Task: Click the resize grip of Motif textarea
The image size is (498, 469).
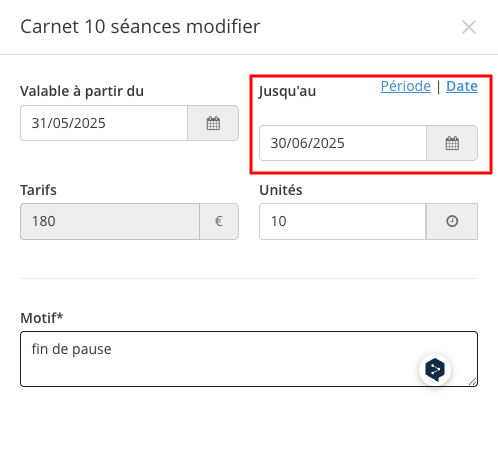Action: [x=473, y=382]
